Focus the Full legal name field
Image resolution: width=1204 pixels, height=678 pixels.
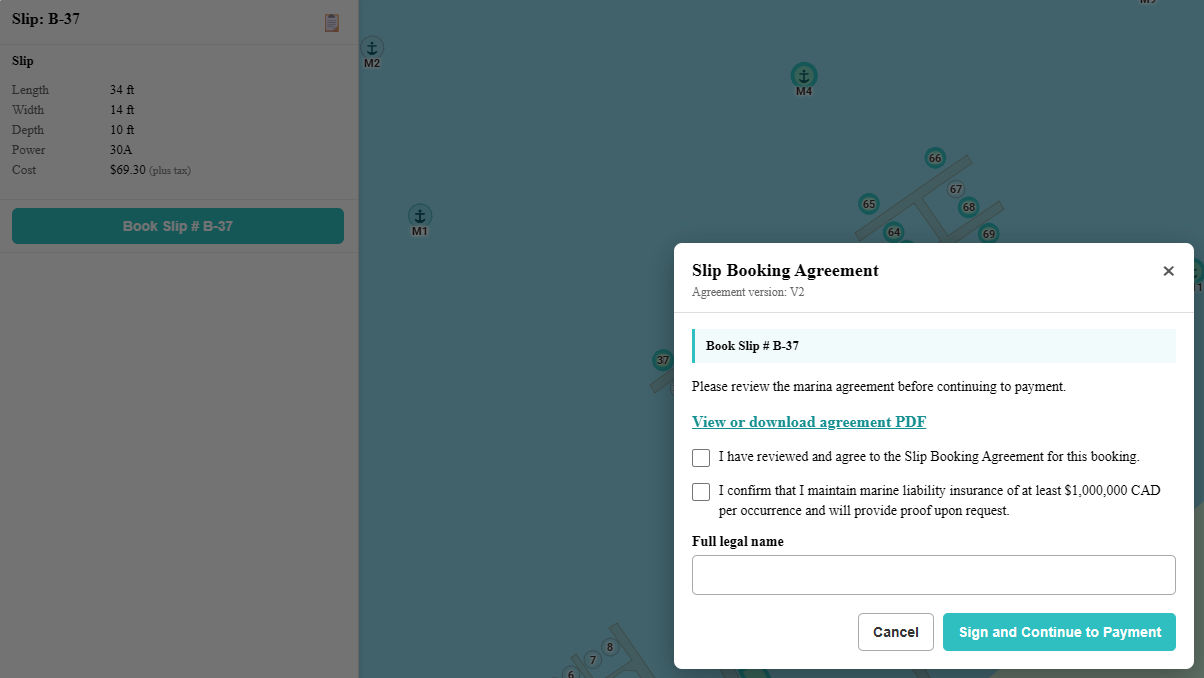934,575
